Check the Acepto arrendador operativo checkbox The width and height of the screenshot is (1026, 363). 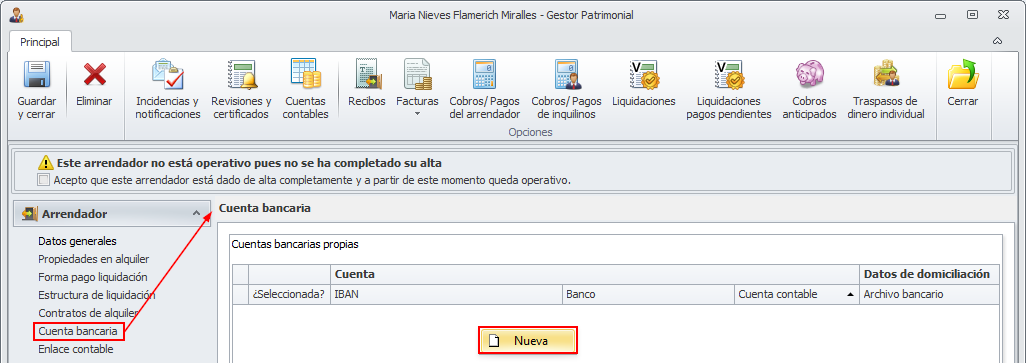point(43,180)
